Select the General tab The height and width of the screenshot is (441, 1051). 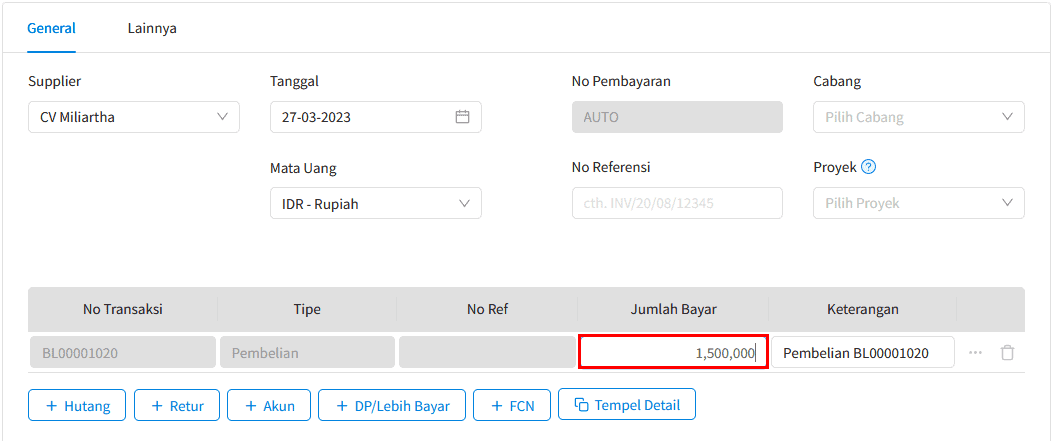coord(52,29)
